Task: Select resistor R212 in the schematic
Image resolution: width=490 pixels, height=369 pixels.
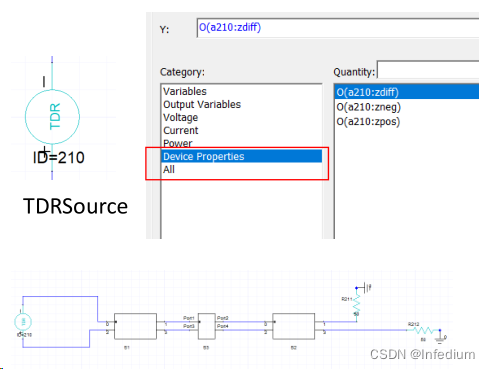Action: pyautogui.click(x=424, y=330)
